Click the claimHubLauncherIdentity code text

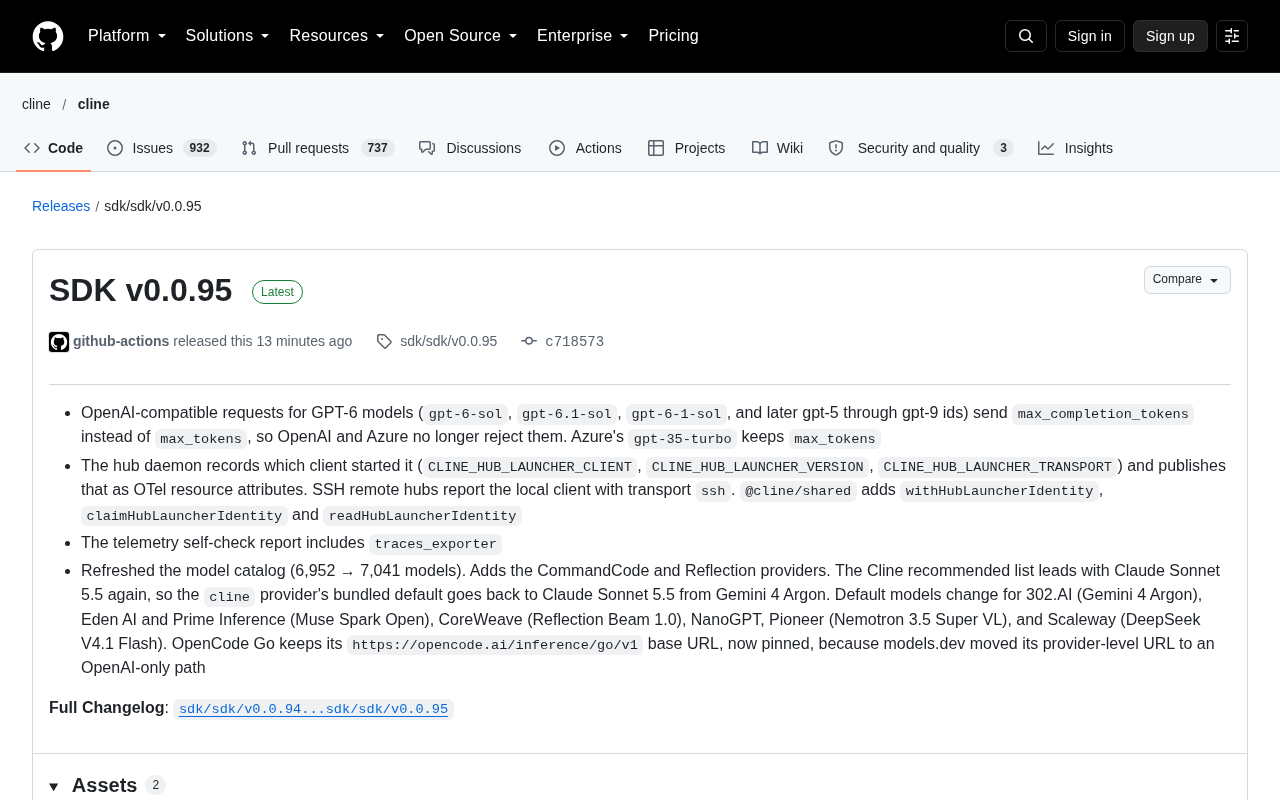click(x=184, y=516)
